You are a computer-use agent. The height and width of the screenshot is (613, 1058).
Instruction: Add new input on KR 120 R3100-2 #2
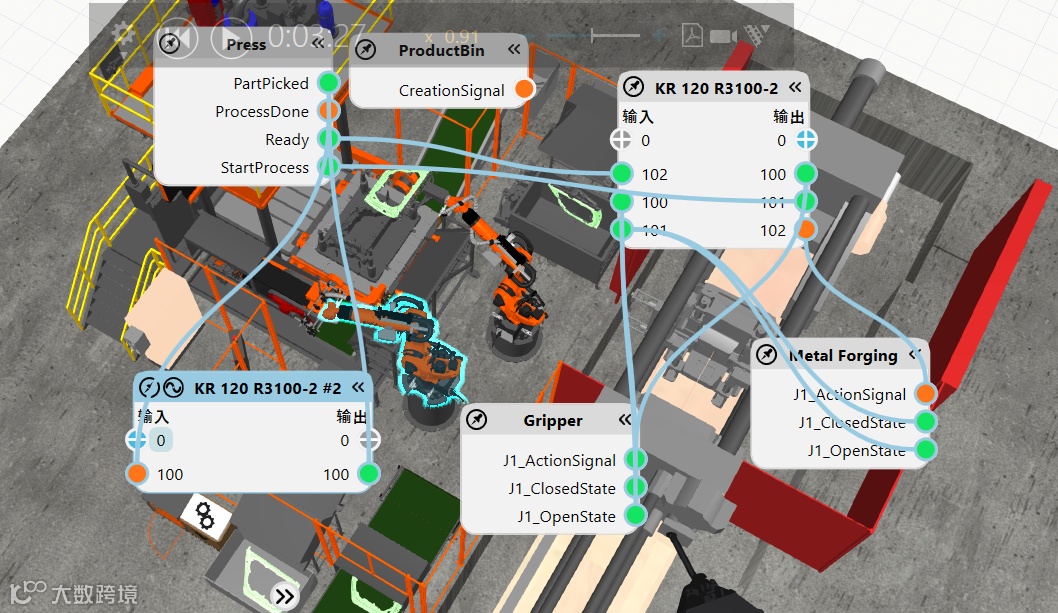coord(136,440)
